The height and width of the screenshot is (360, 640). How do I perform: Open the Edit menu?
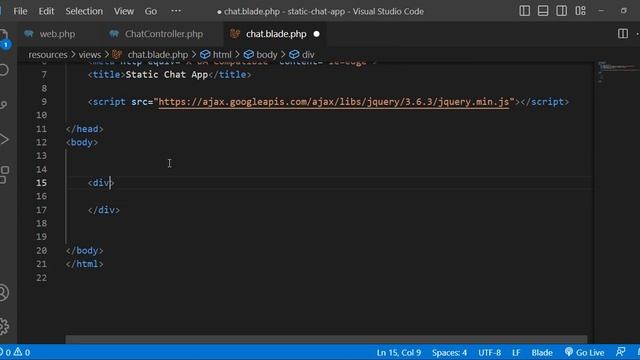click(46, 11)
